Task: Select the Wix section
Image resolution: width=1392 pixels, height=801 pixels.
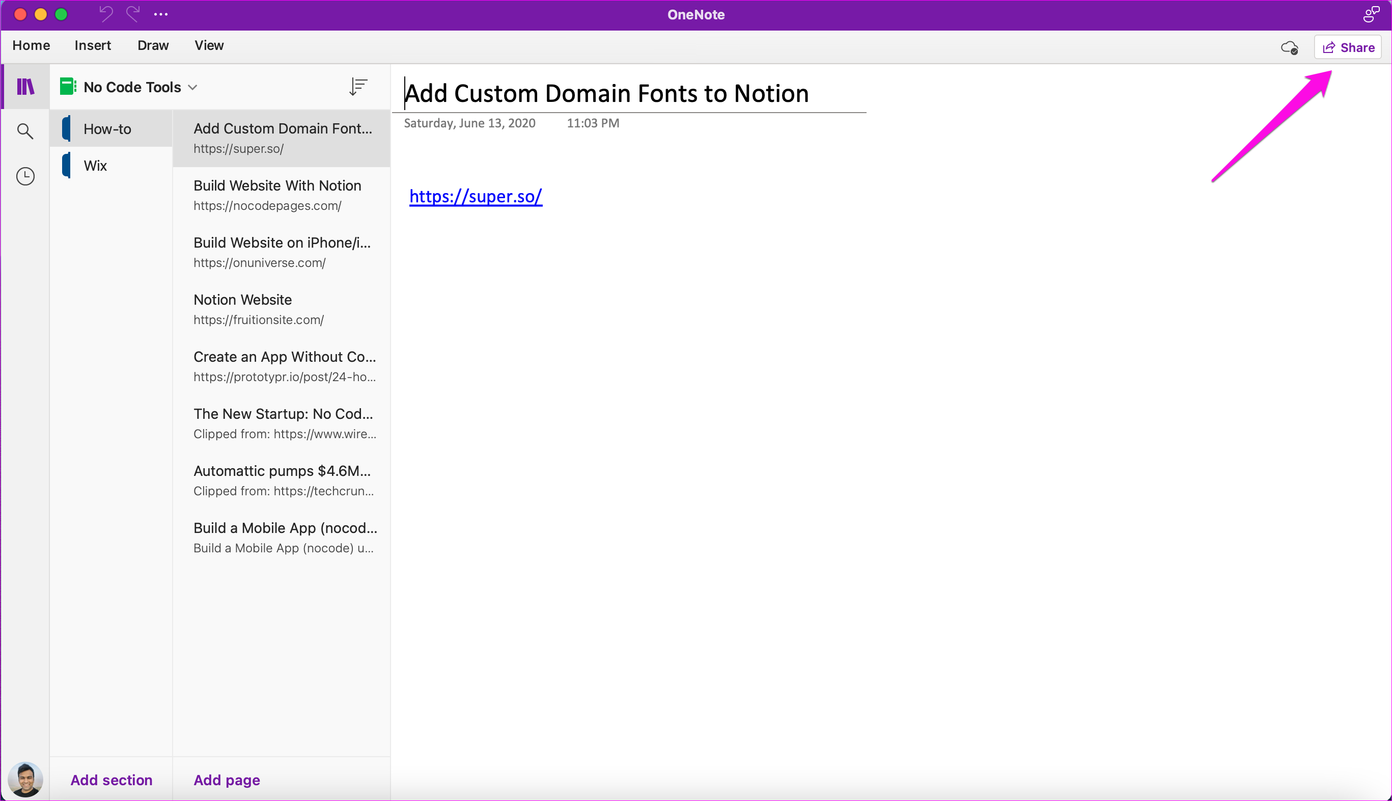Action: (x=111, y=166)
